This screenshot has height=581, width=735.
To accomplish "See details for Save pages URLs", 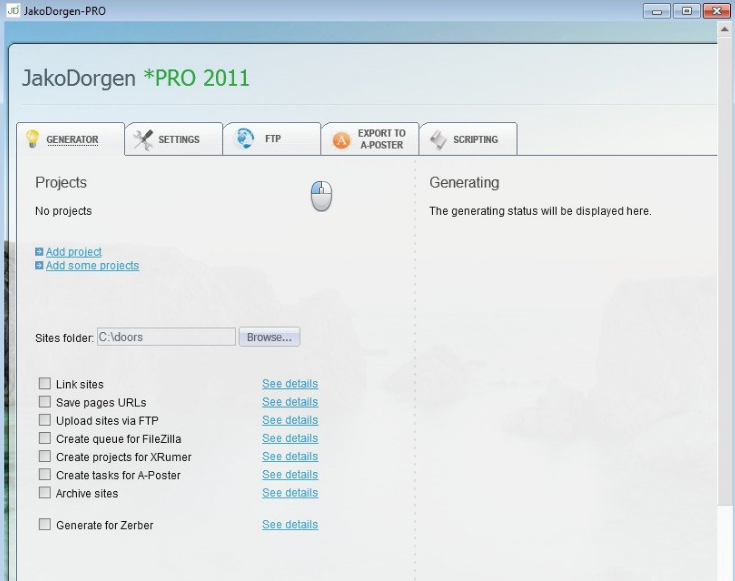I will pos(290,402).
